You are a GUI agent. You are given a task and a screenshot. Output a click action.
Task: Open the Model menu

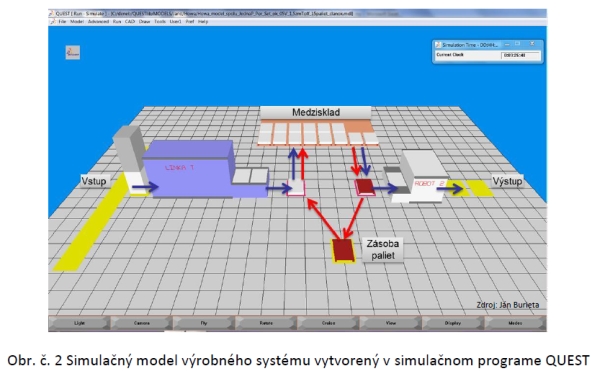pyautogui.click(x=77, y=22)
